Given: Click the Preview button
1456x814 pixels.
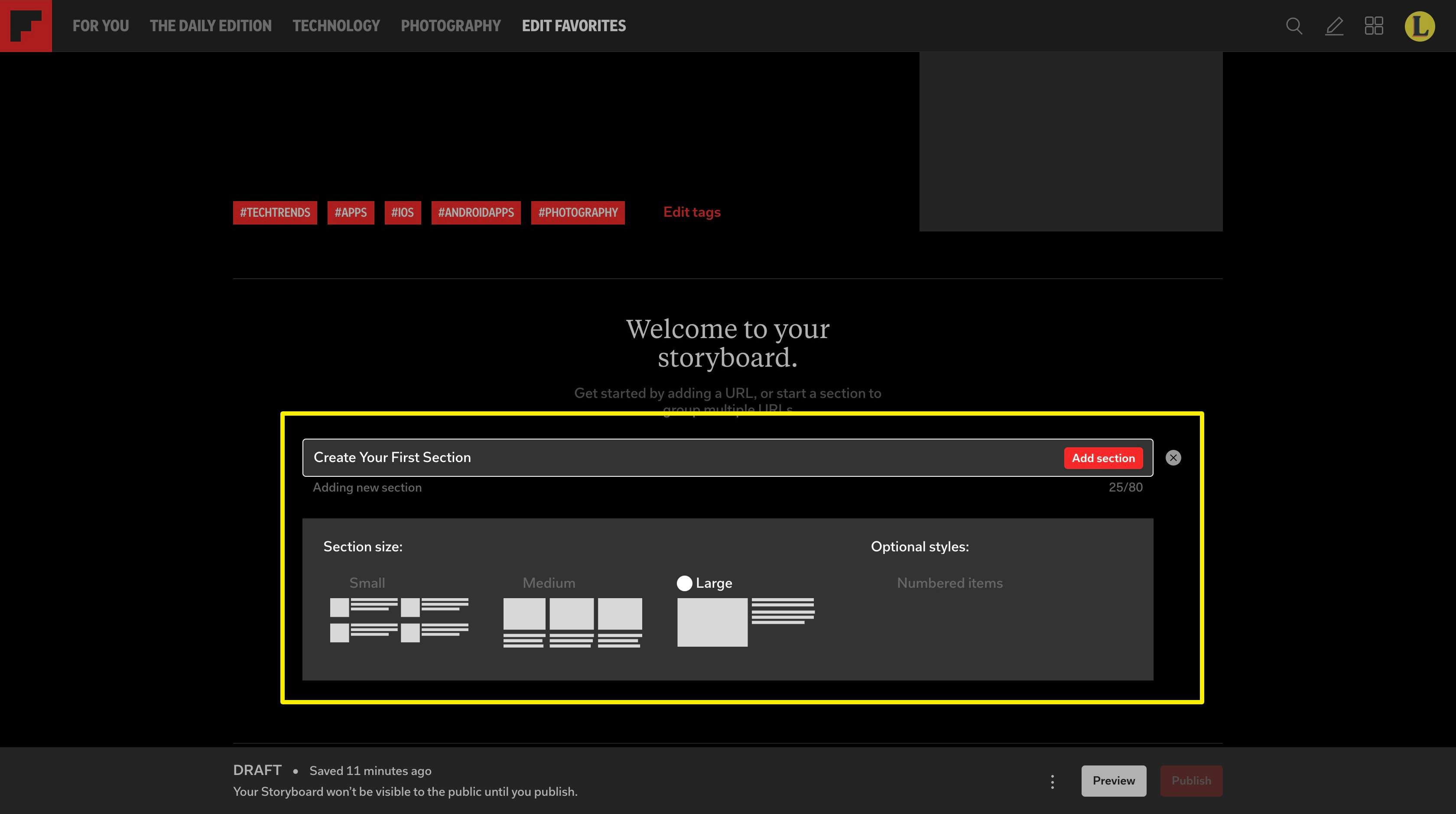Looking at the screenshot, I should 1113,780.
